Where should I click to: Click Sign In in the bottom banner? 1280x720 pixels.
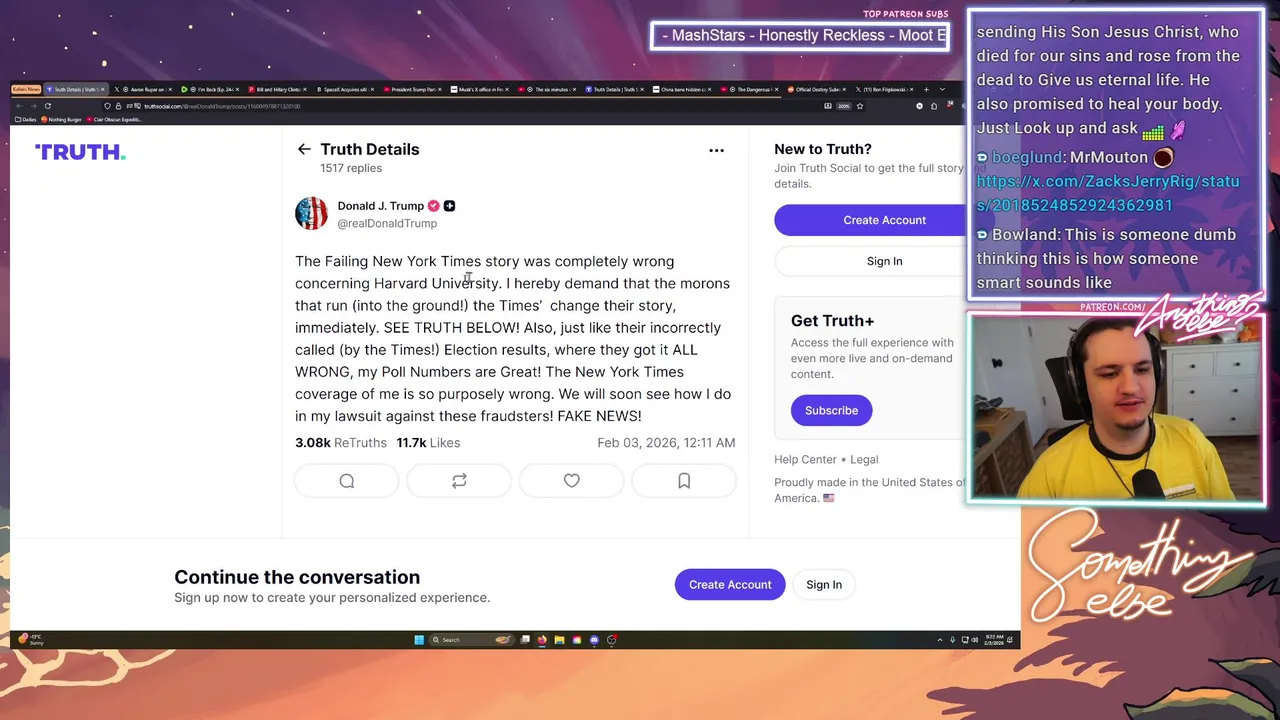click(824, 585)
